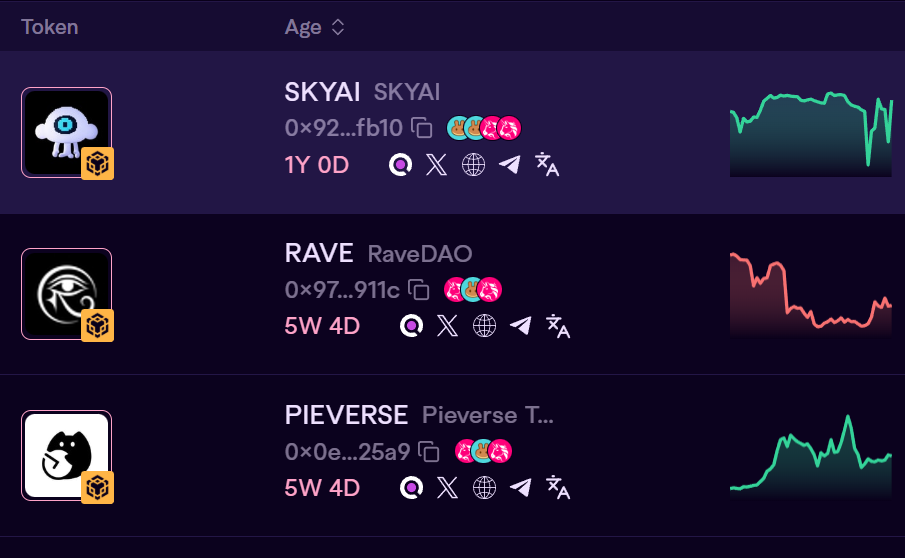Select the SKYAI token logo thumbnail

[x=67, y=133]
